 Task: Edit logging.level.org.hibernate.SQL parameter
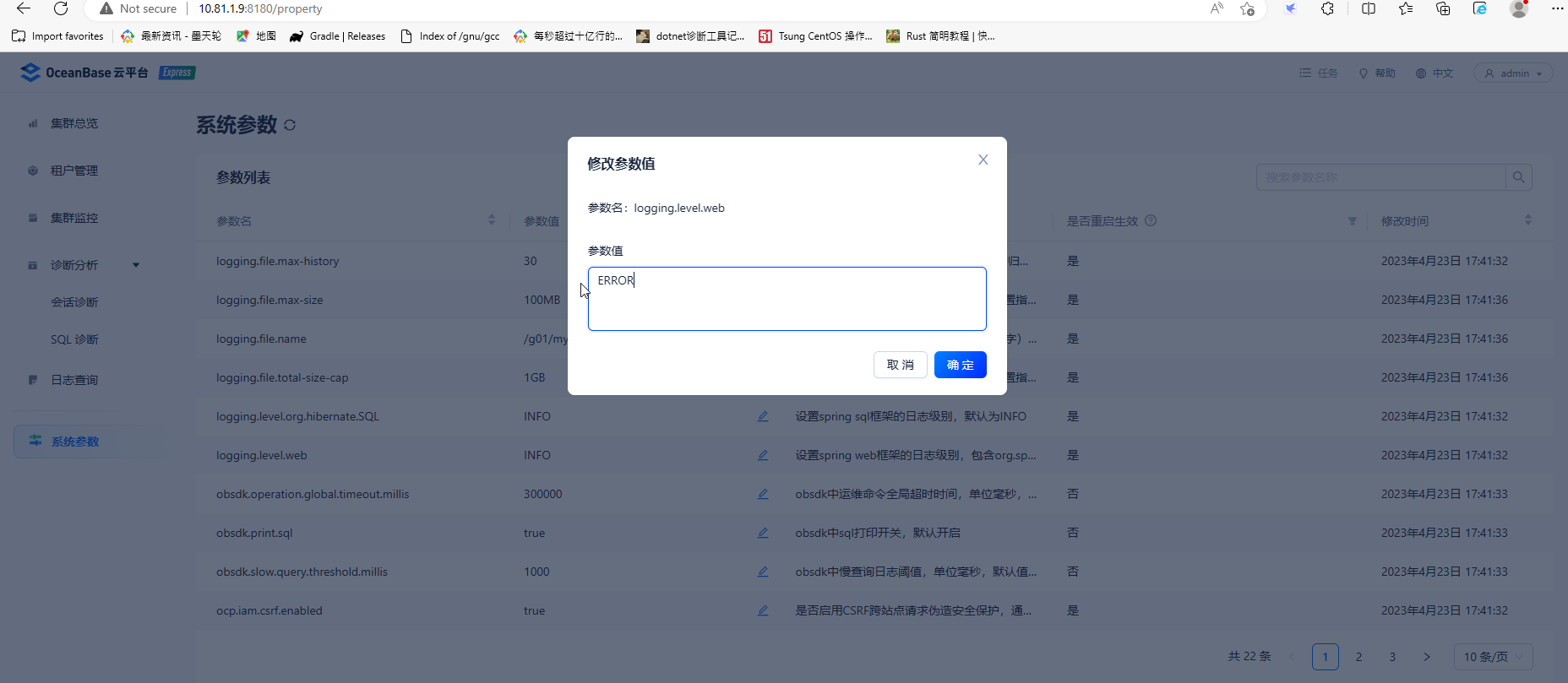pos(763,416)
